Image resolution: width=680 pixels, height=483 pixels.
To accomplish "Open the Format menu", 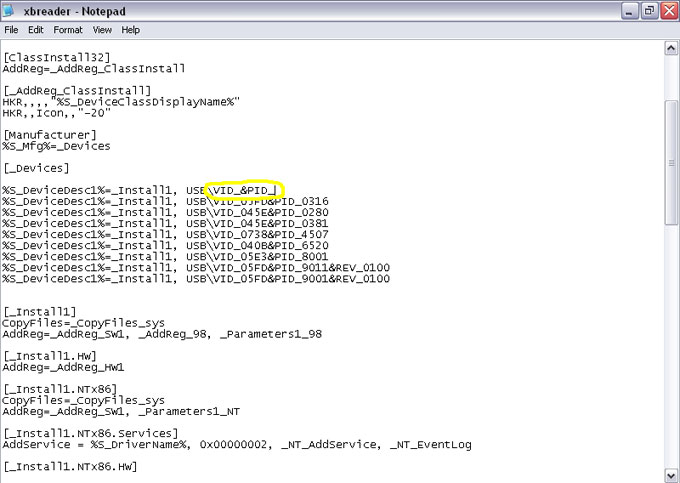I will (68, 30).
